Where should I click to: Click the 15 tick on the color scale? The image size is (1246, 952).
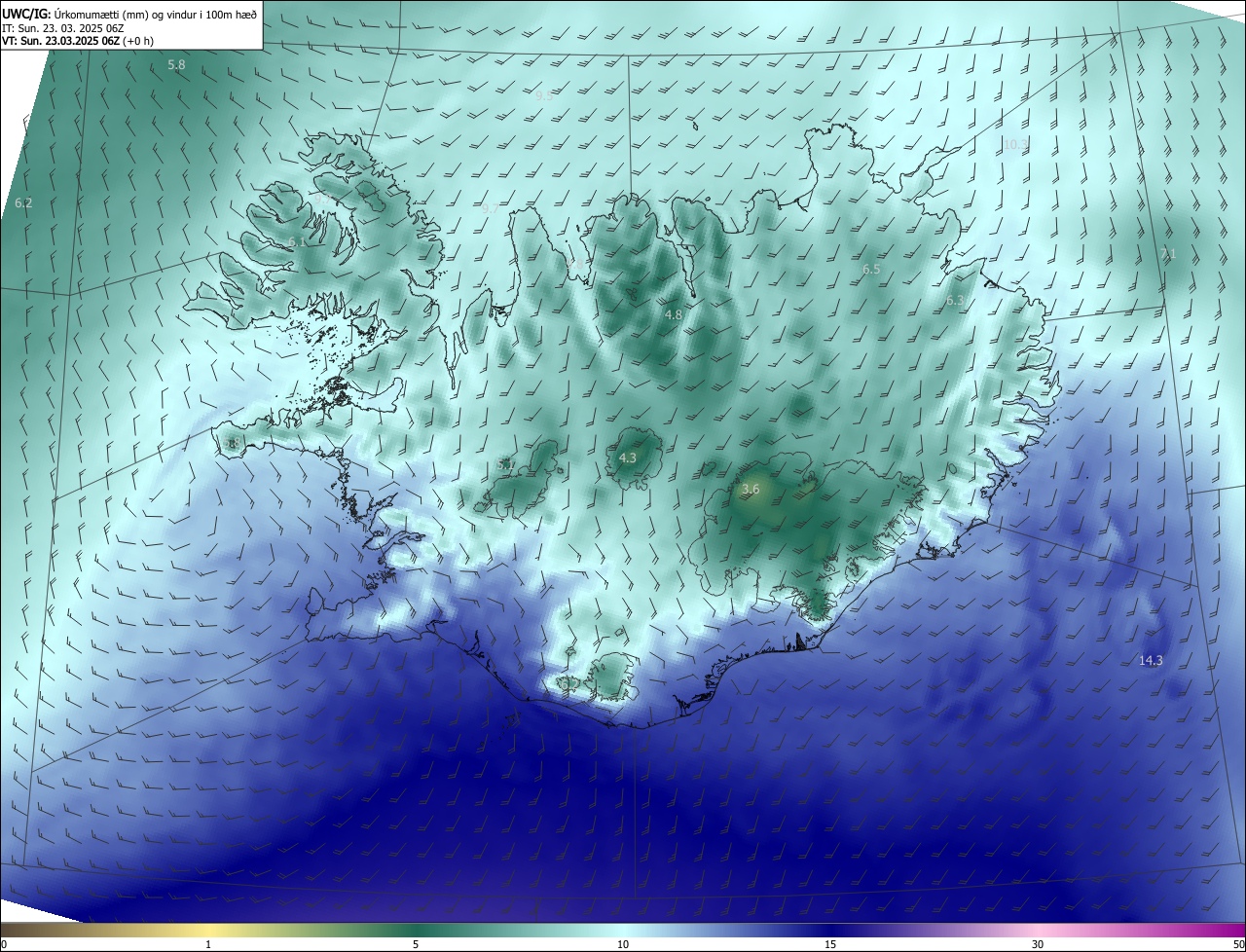(x=830, y=944)
